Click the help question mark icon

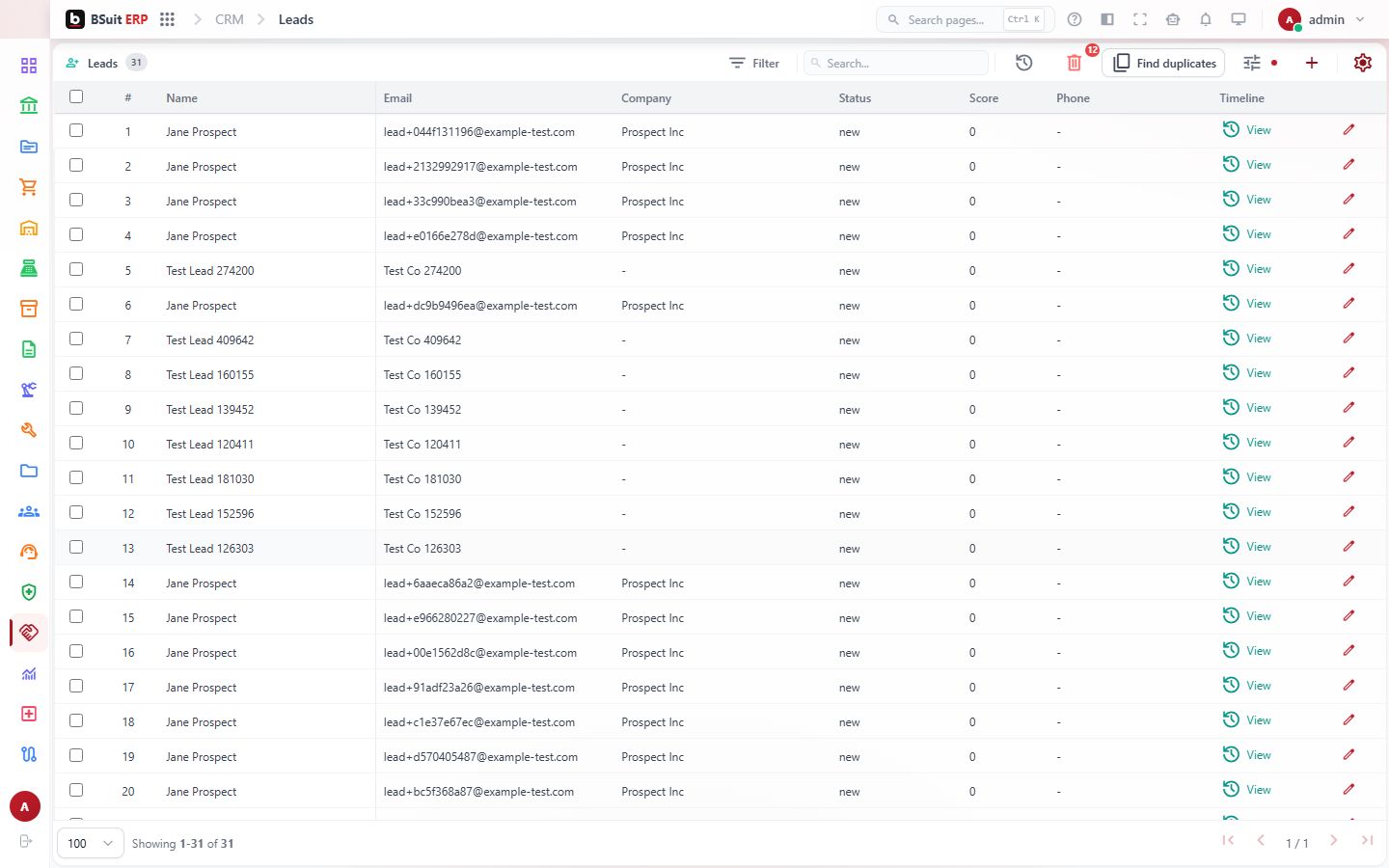tap(1075, 19)
